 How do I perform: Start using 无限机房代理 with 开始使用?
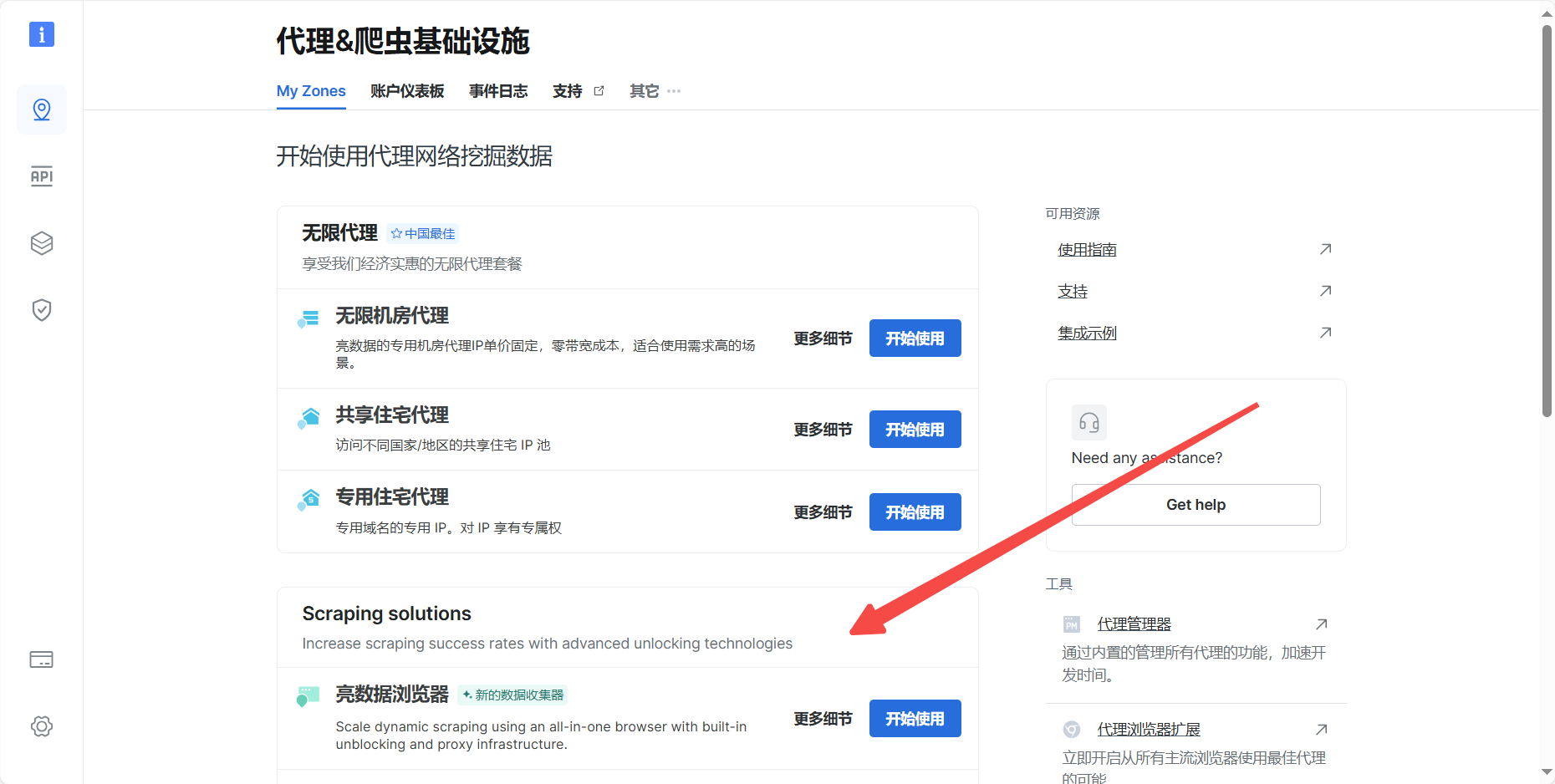(915, 339)
